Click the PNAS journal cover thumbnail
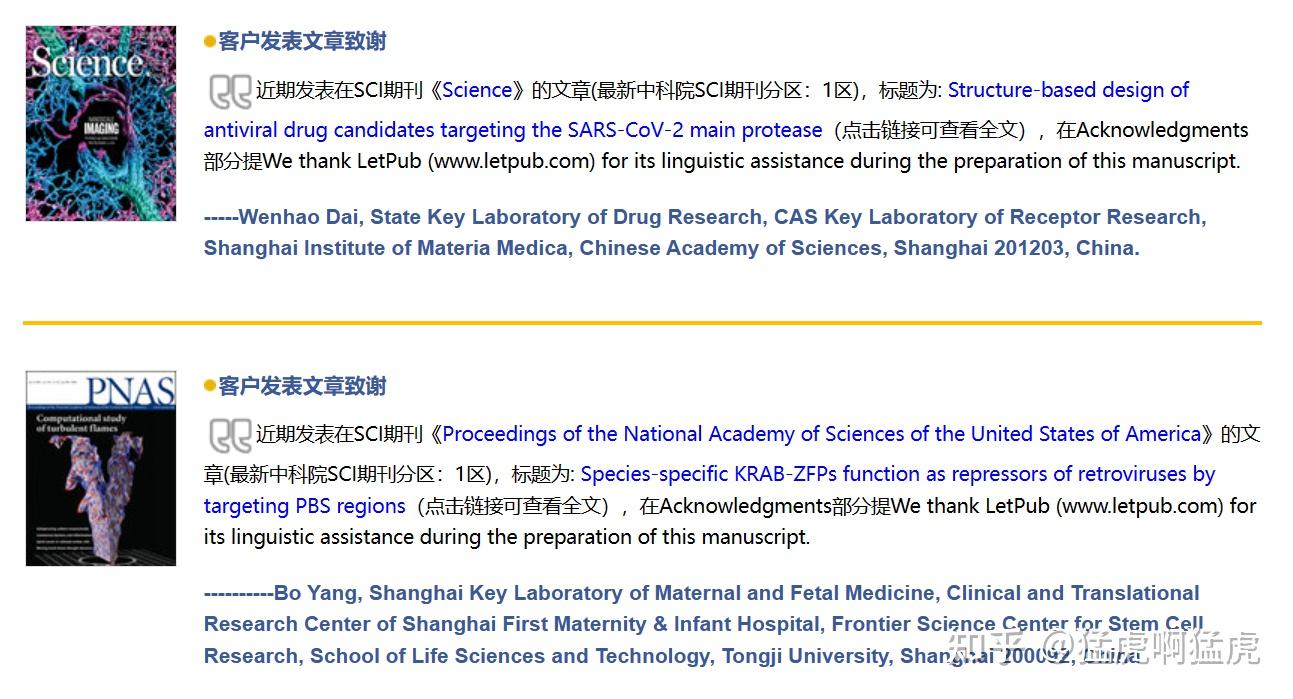 [100, 468]
